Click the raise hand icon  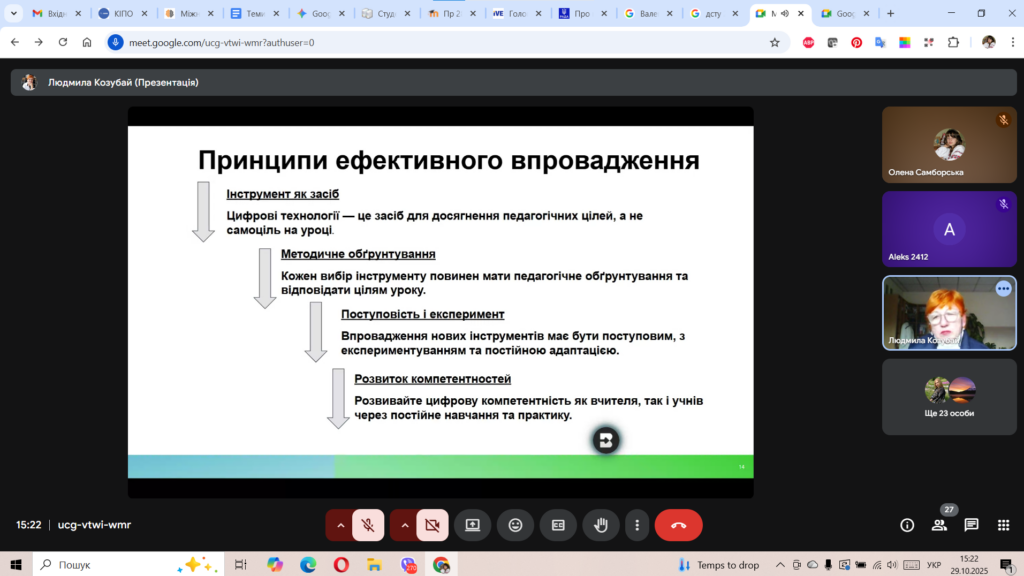coord(601,525)
